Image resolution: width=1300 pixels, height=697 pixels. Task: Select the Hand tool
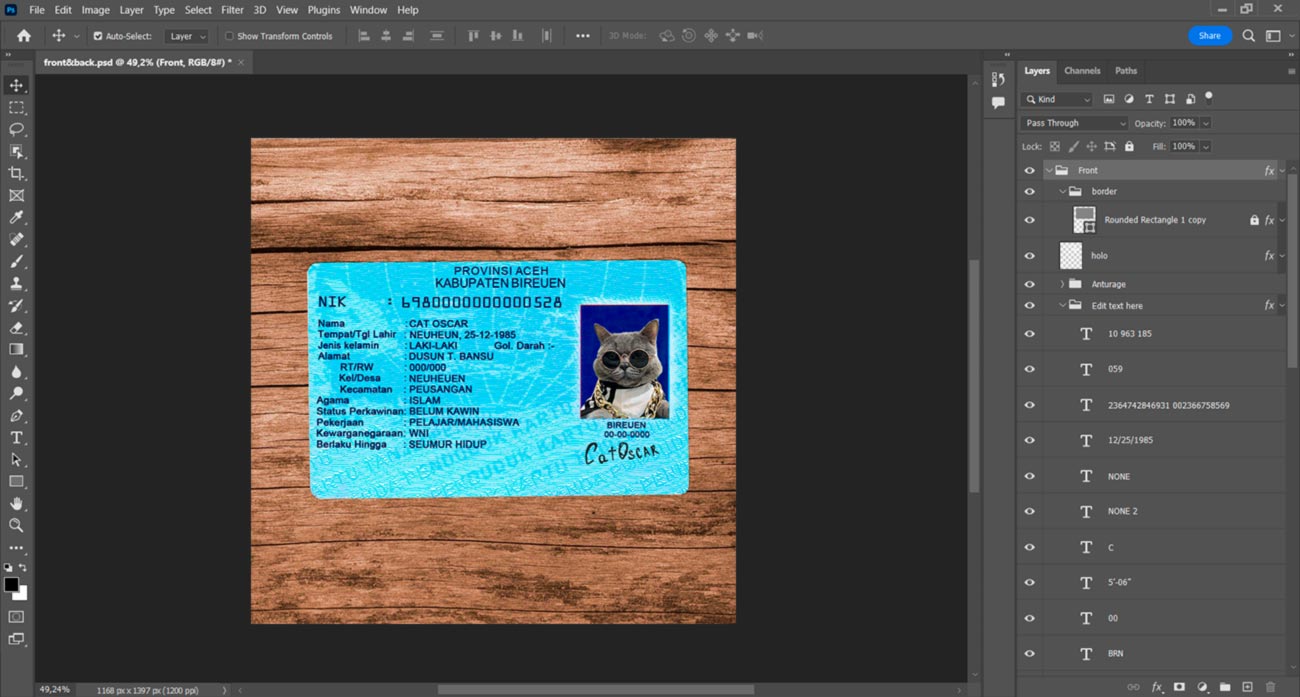(x=16, y=503)
